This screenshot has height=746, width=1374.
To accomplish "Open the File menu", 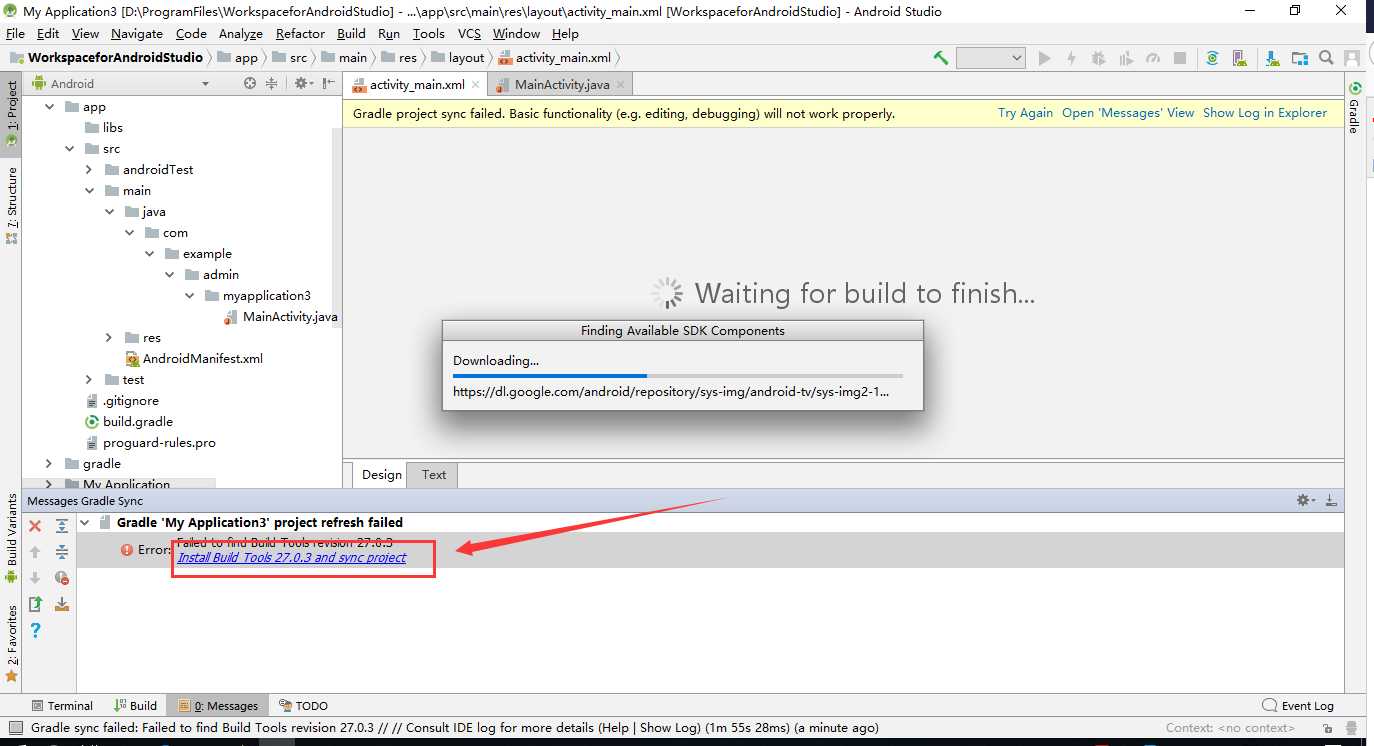I will [x=15, y=34].
